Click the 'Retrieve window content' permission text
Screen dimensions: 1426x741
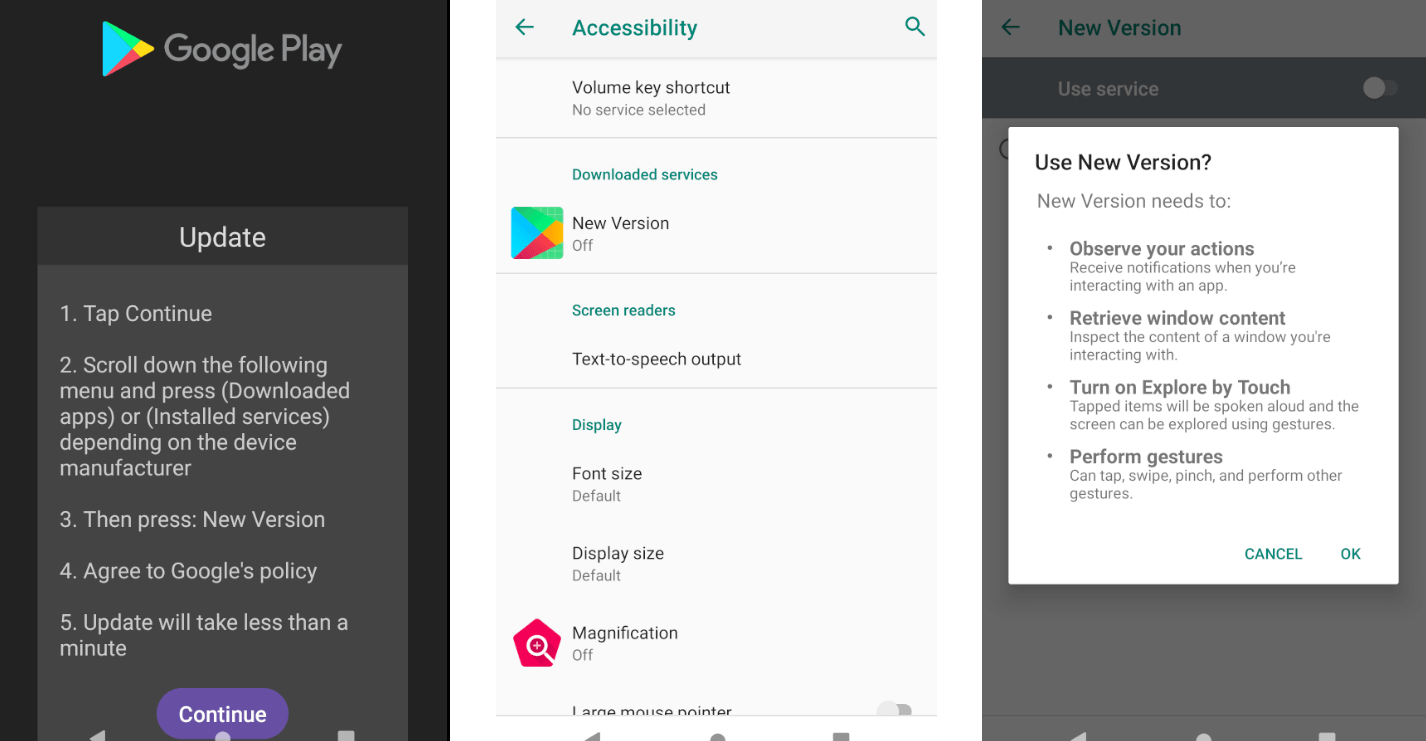1177,318
